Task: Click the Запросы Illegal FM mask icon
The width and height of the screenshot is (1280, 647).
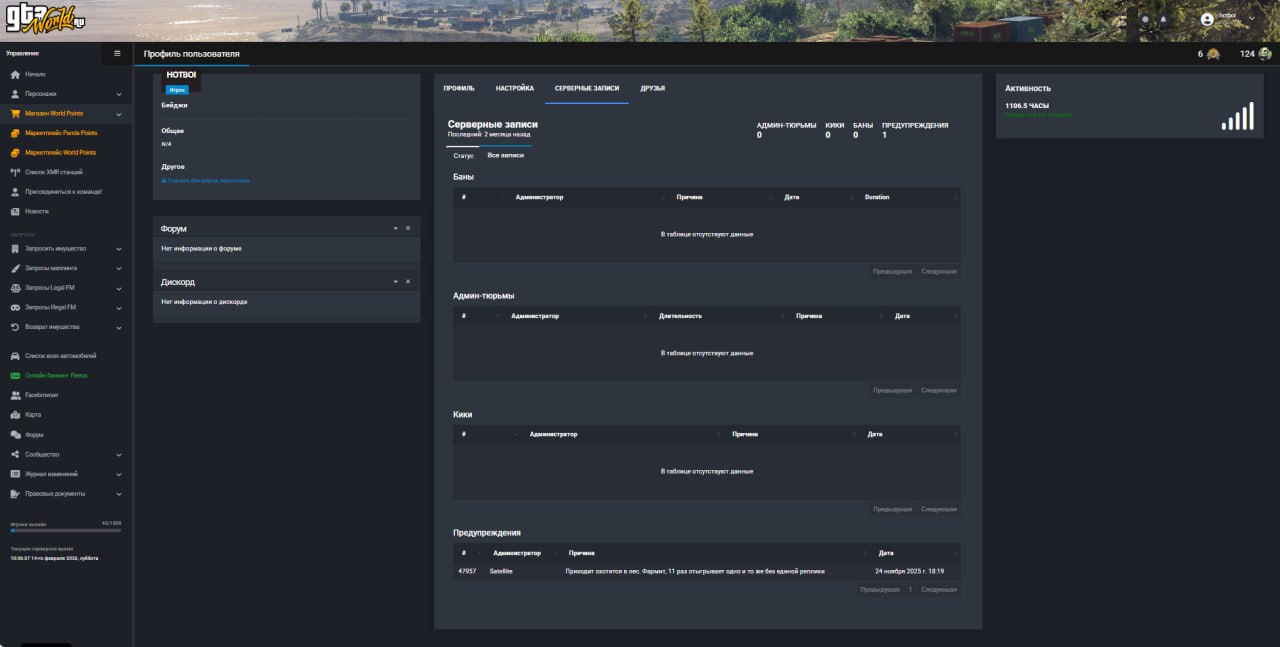Action: click(x=15, y=307)
